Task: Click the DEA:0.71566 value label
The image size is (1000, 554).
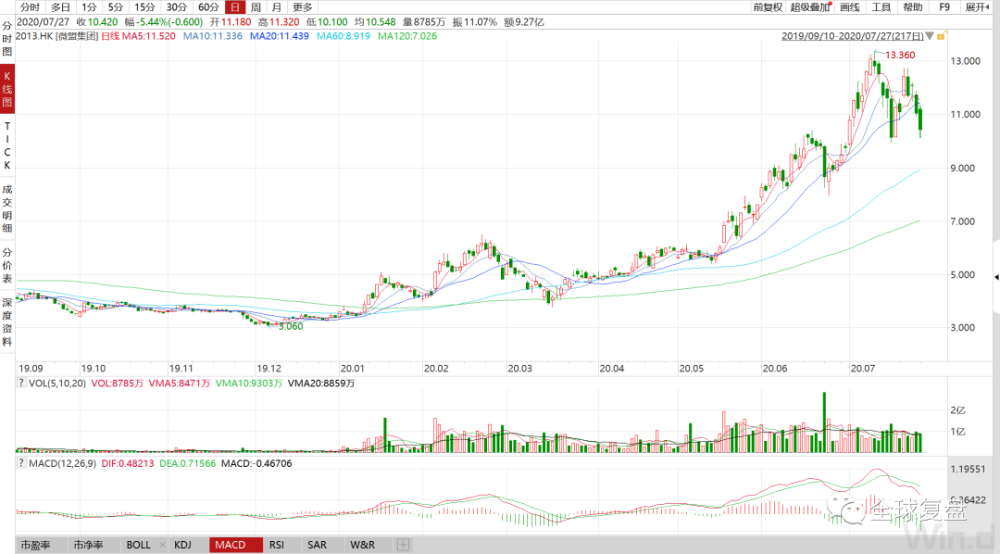Action: pos(188,463)
